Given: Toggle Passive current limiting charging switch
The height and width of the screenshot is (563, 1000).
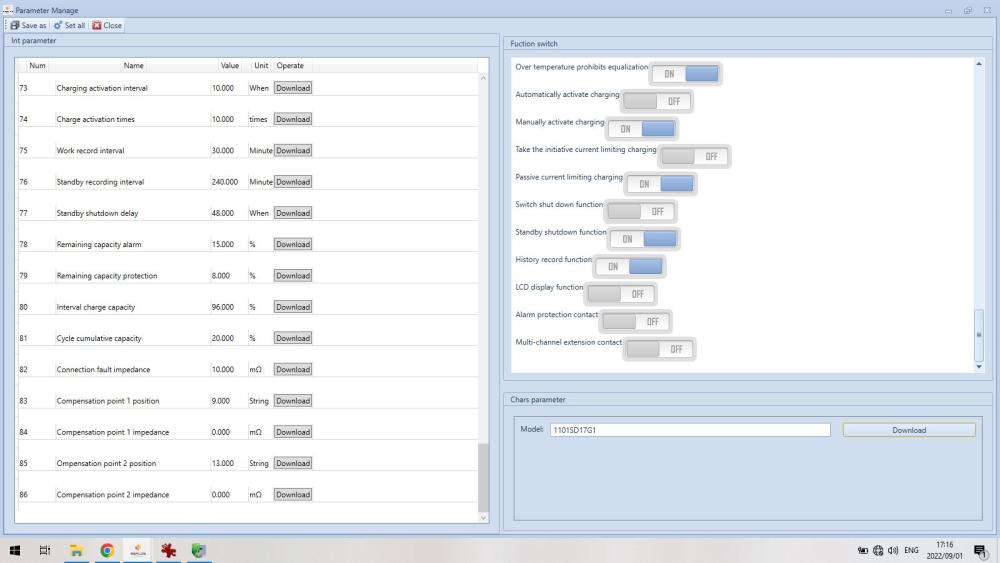Looking at the screenshot, I should click(661, 184).
